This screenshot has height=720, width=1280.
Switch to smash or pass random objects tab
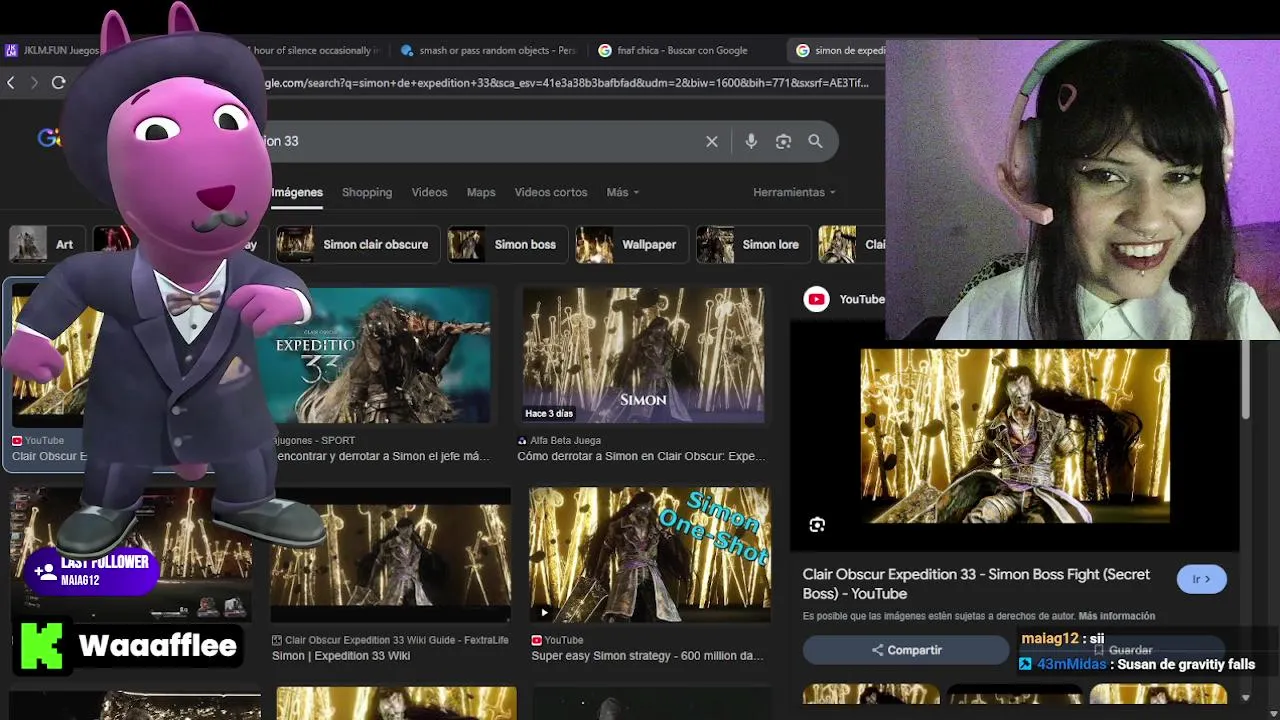pos(488,50)
